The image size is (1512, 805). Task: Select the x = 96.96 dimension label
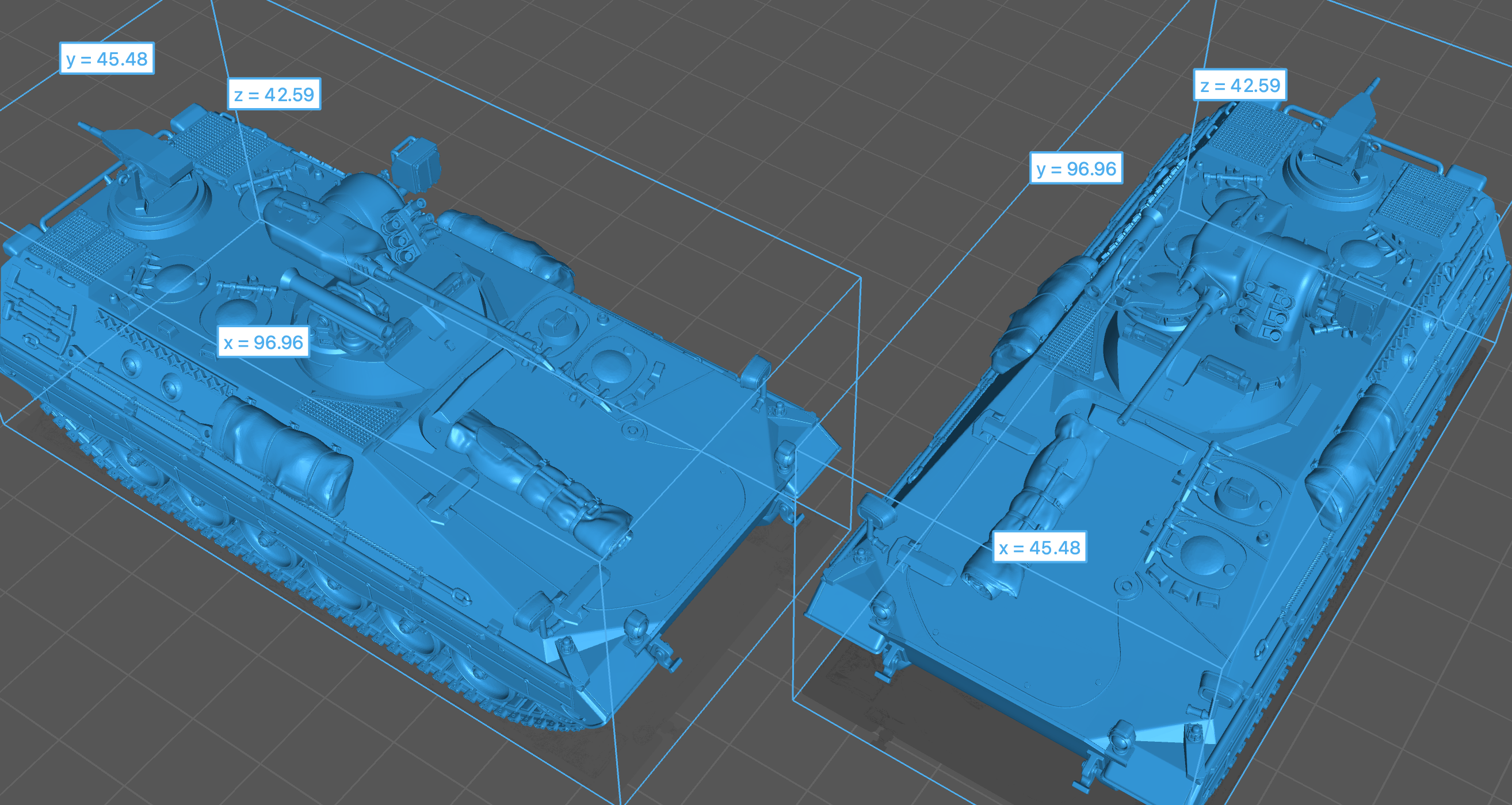(264, 342)
